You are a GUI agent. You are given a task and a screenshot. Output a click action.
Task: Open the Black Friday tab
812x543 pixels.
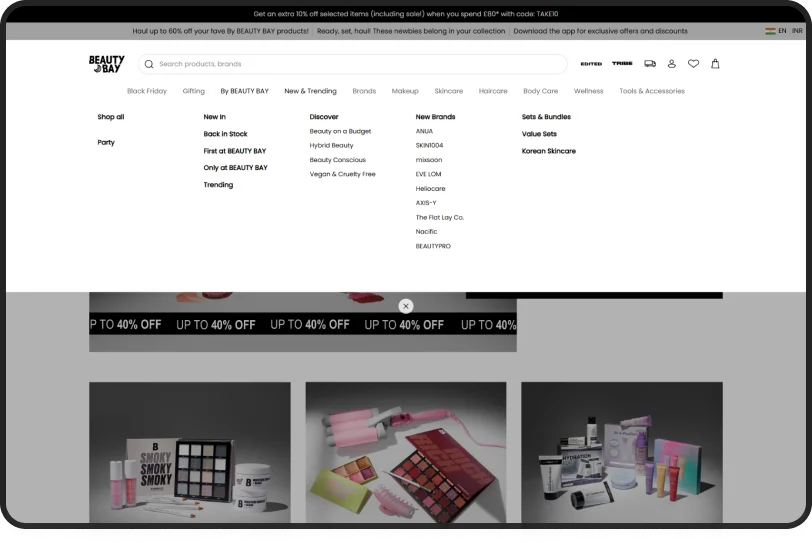tap(147, 91)
